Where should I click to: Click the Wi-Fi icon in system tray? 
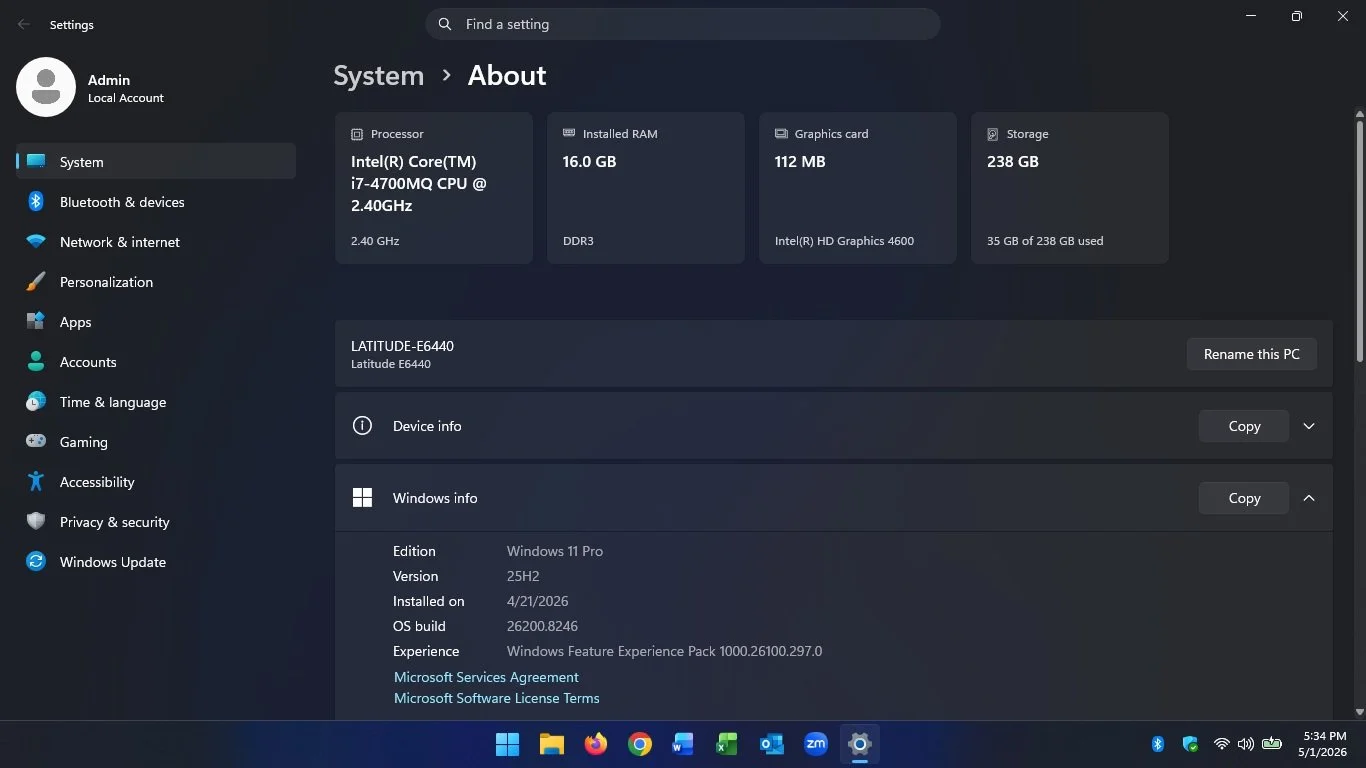tap(1221, 744)
